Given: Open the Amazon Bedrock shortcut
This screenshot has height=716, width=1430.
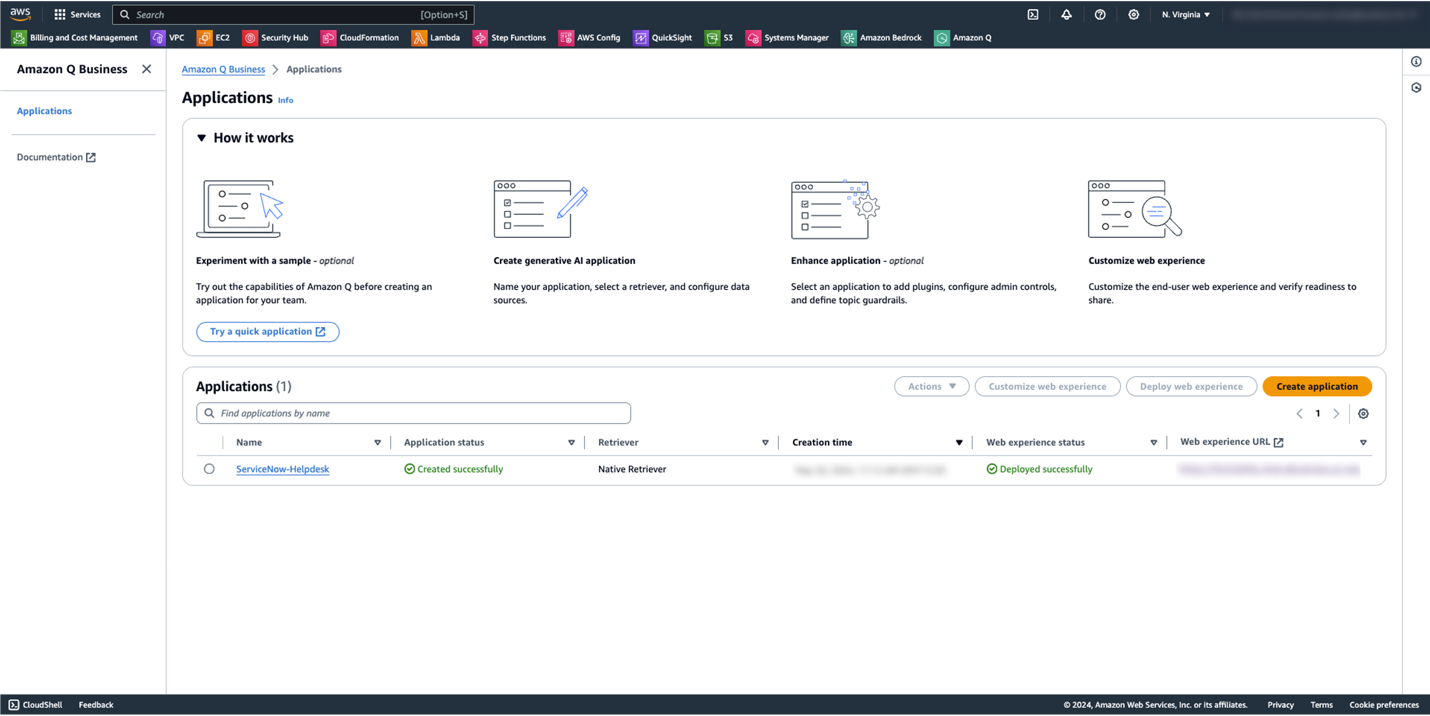Looking at the screenshot, I should 882,38.
